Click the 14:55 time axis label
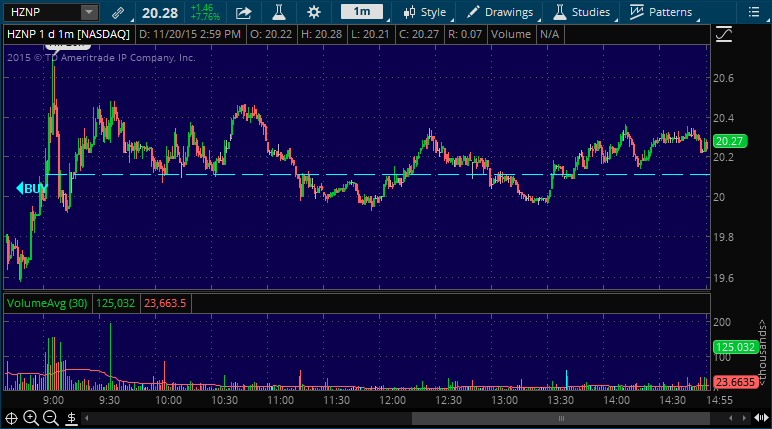Viewport: 772px width, 429px height. (719, 400)
